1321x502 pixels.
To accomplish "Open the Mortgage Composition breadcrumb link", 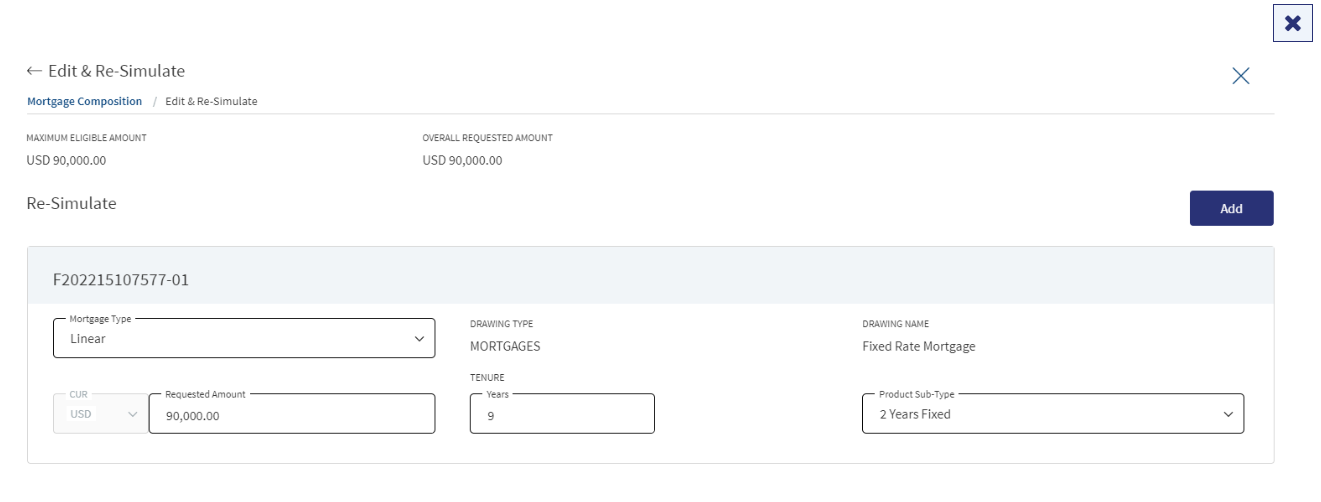I will point(85,101).
